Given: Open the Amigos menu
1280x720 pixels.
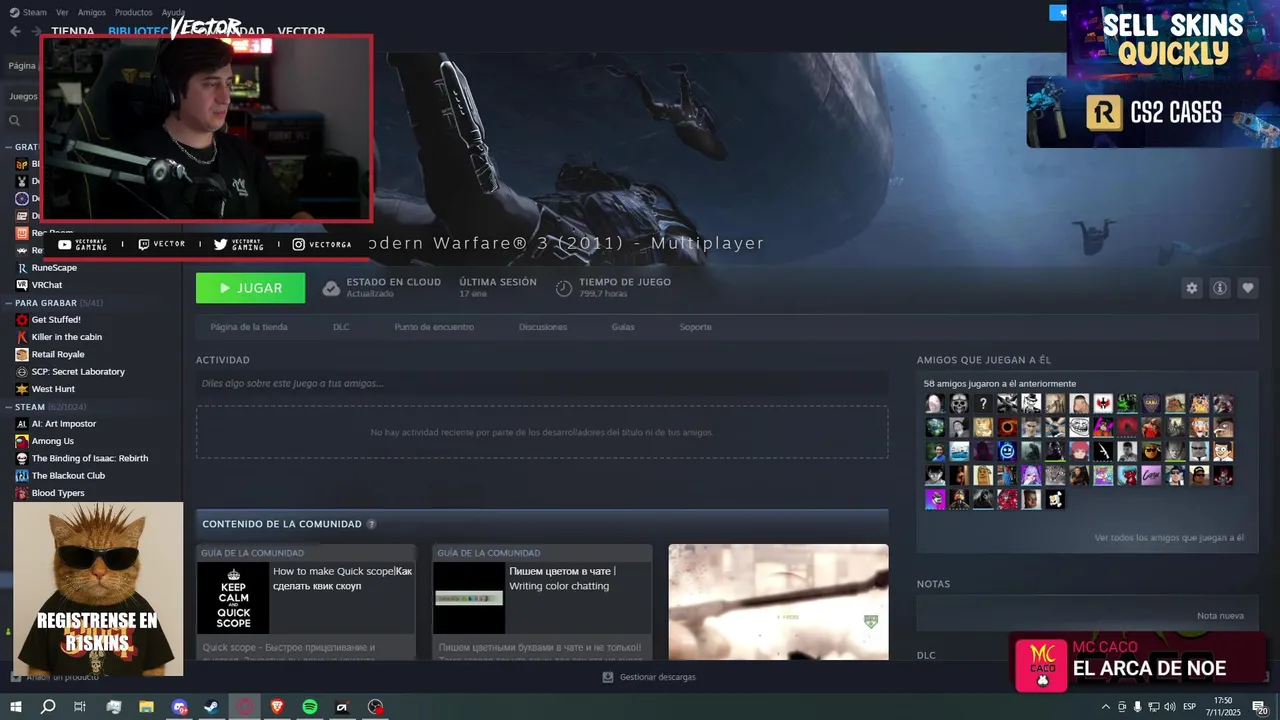Looking at the screenshot, I should (92, 13).
